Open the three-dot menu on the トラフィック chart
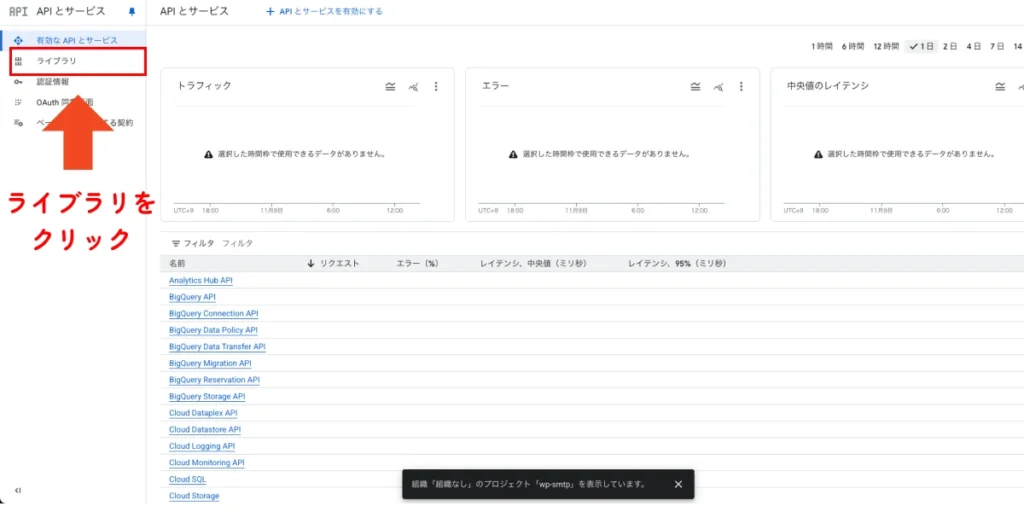The width and height of the screenshot is (1024, 512). tap(436, 87)
